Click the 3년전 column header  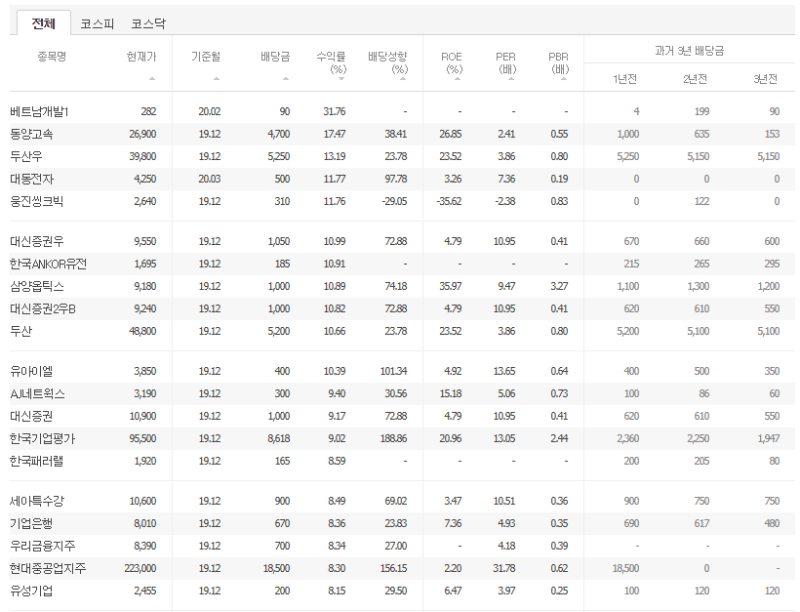(x=765, y=79)
